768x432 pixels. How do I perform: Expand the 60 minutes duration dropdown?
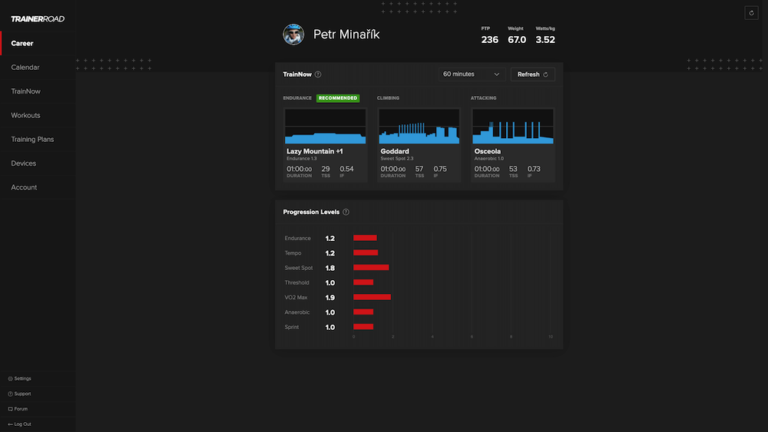coord(471,74)
